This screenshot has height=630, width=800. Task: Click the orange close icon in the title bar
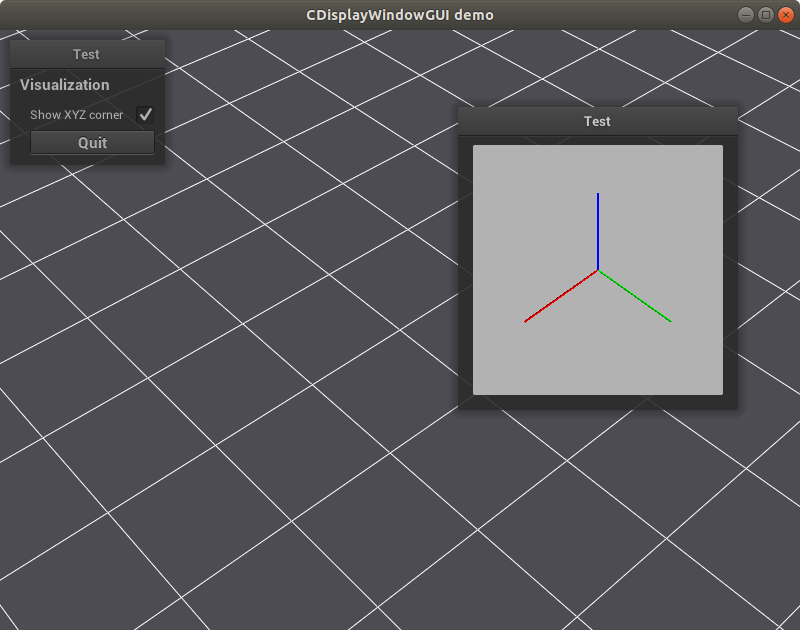click(x=785, y=14)
